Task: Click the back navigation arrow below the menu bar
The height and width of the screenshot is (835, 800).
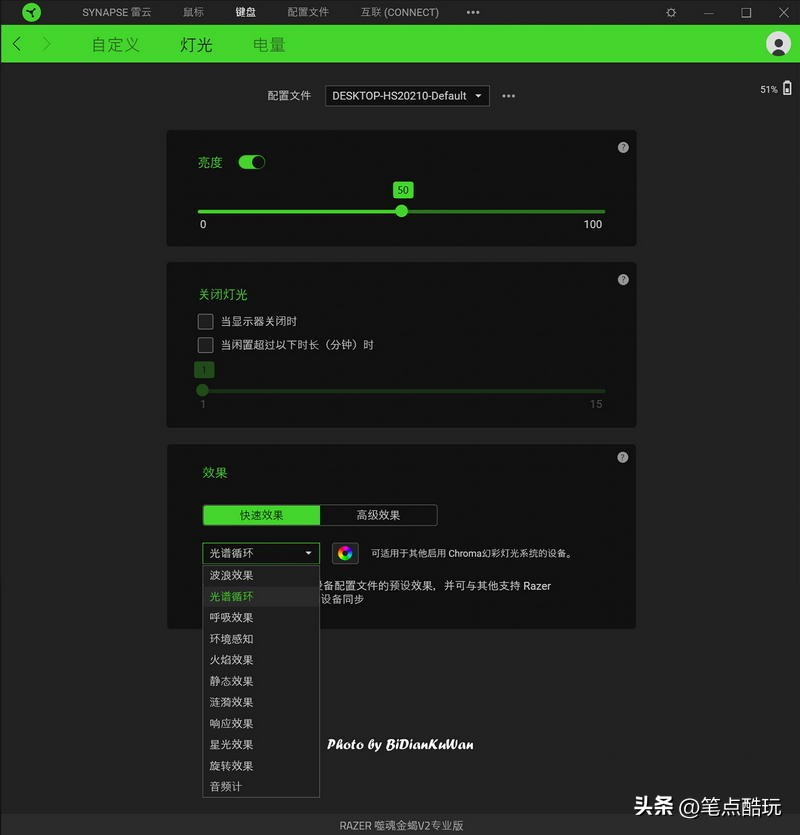Action: coord(17,45)
